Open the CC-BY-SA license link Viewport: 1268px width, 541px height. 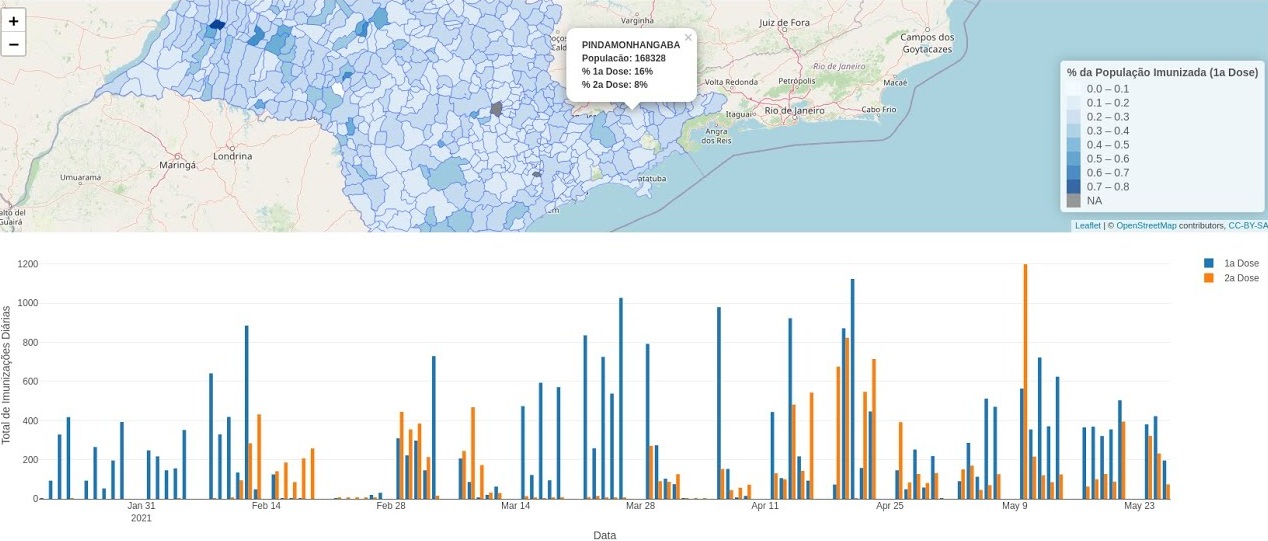(1248, 226)
